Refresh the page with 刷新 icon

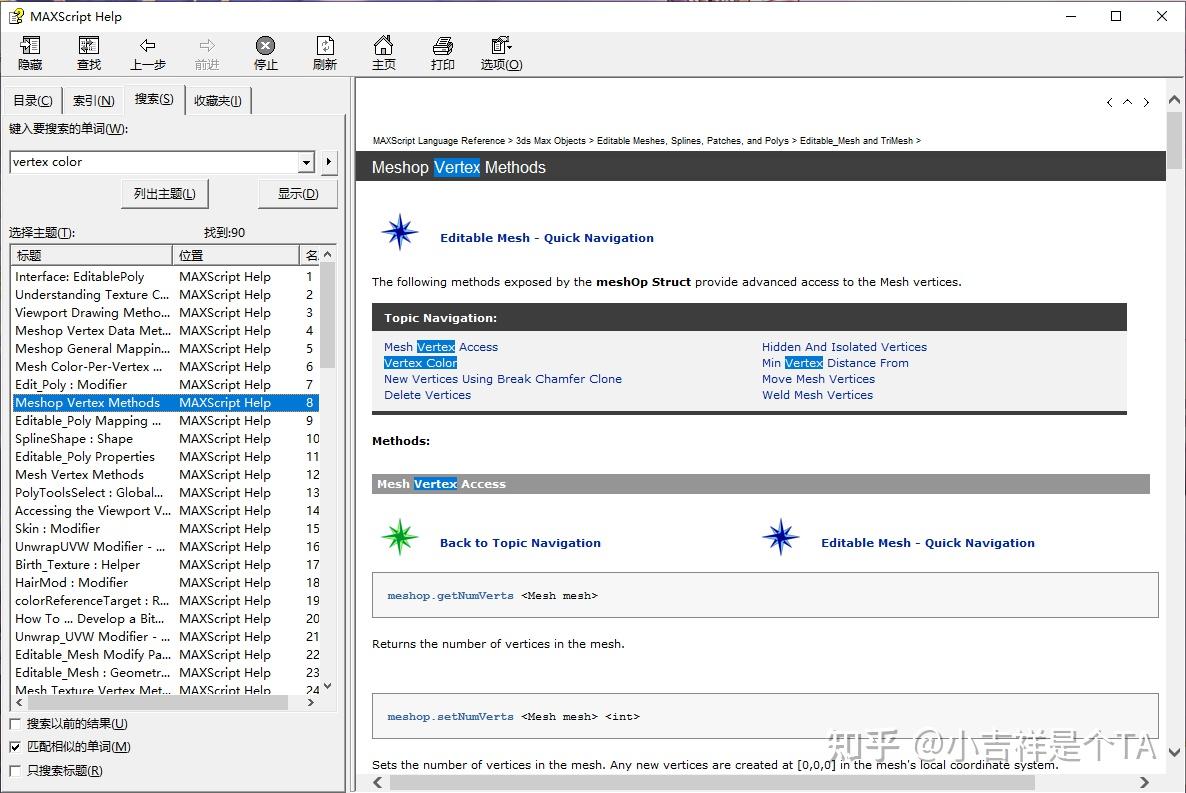coord(324,52)
